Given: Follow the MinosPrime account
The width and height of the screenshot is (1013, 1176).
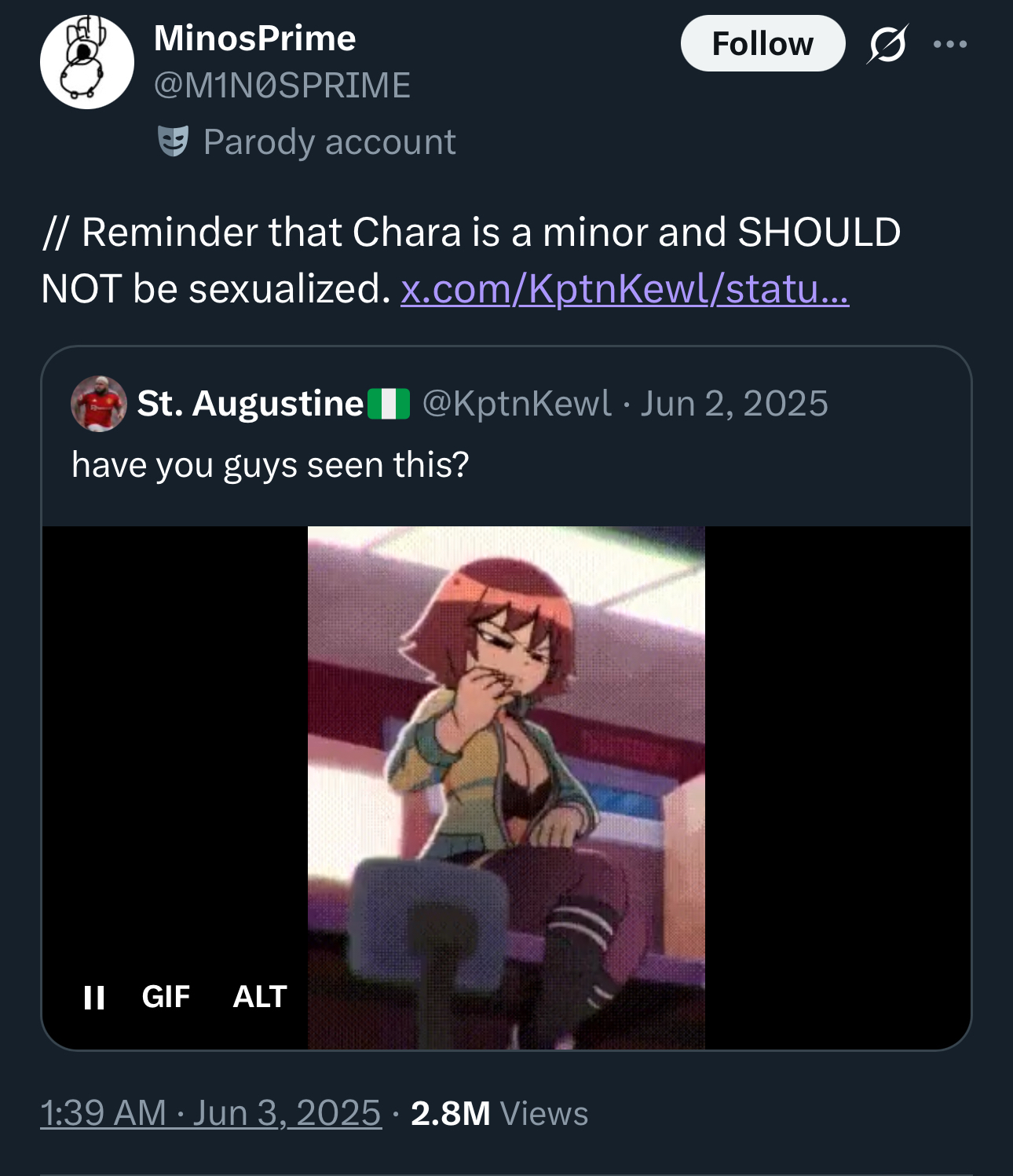Looking at the screenshot, I should (762, 44).
